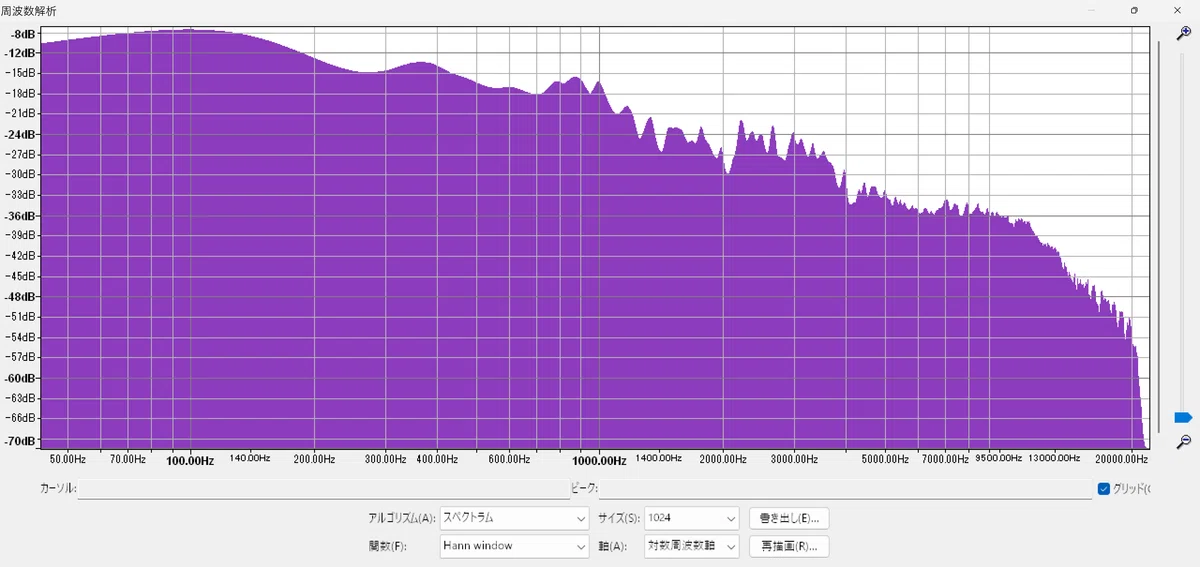Click the blue vertical zoom slider handle
This screenshot has height=567, width=1200.
click(1183, 417)
